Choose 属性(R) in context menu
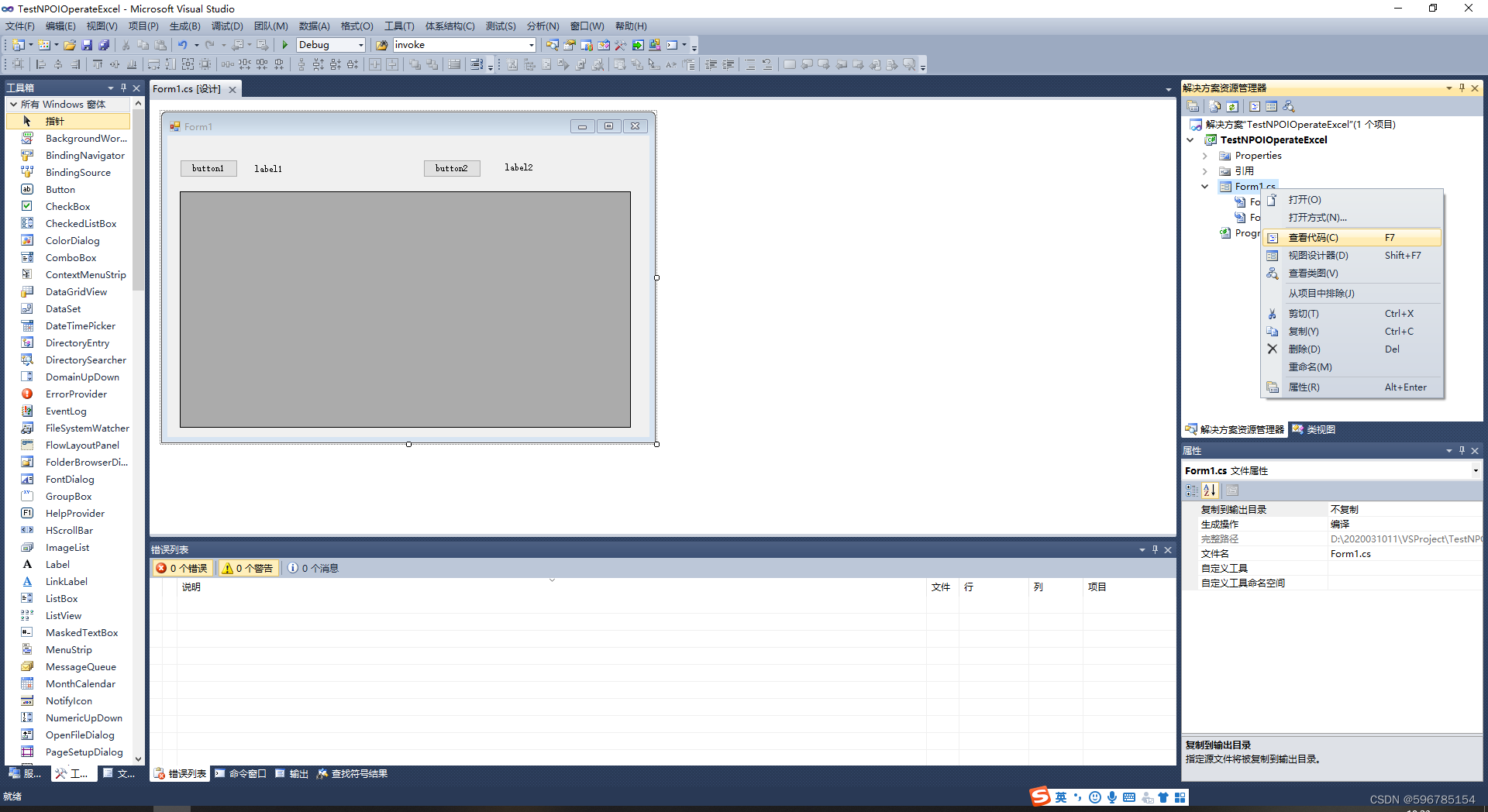This screenshot has width=1488, height=812. (x=1352, y=387)
